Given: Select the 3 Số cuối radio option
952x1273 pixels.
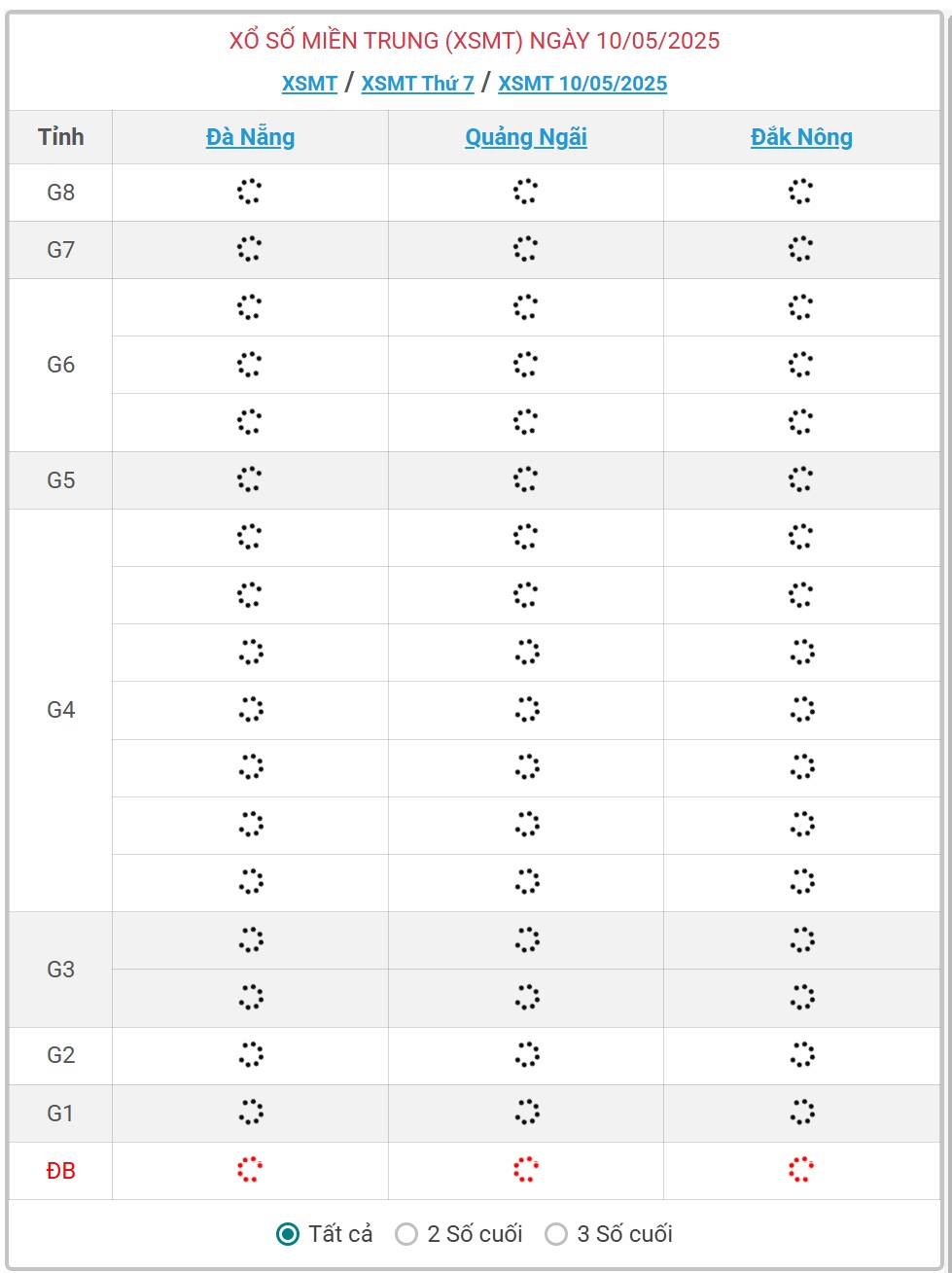Looking at the screenshot, I should coord(556,1234).
